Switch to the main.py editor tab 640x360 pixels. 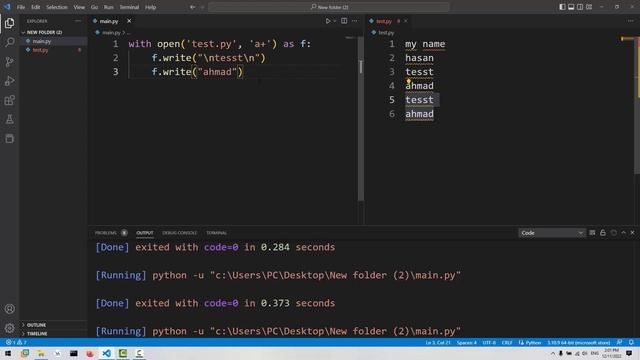[109, 21]
